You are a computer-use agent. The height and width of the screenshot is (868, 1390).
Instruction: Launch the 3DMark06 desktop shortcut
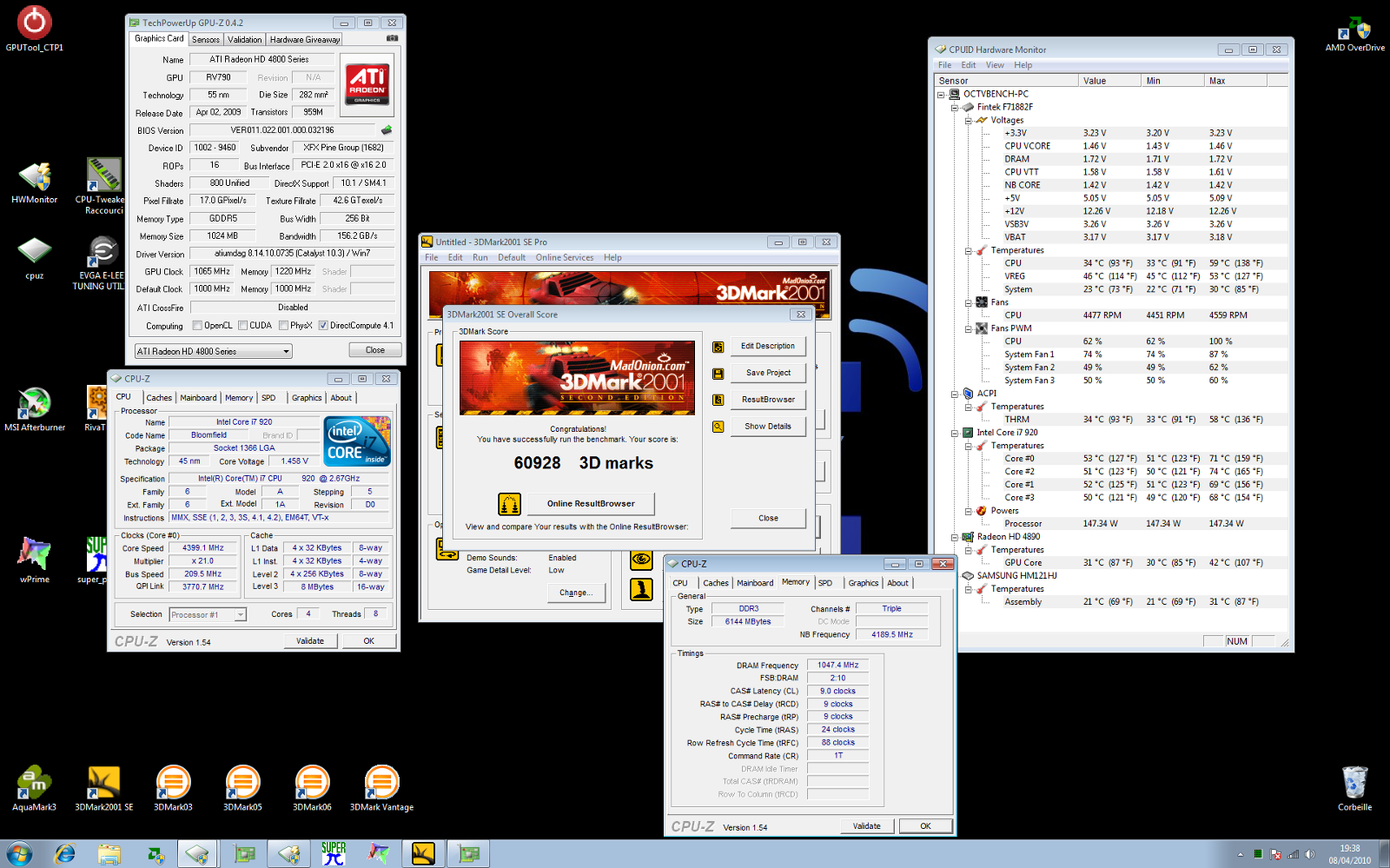click(312, 789)
